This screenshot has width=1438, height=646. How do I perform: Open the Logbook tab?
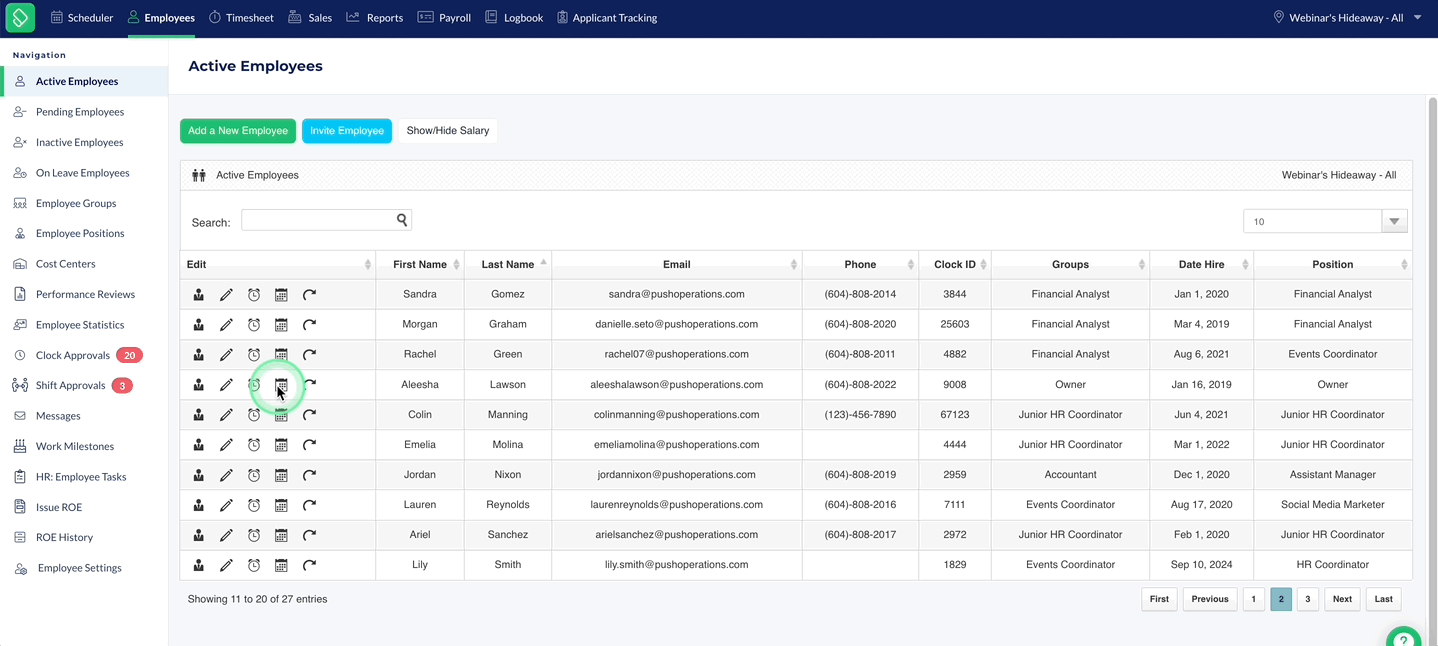point(514,18)
